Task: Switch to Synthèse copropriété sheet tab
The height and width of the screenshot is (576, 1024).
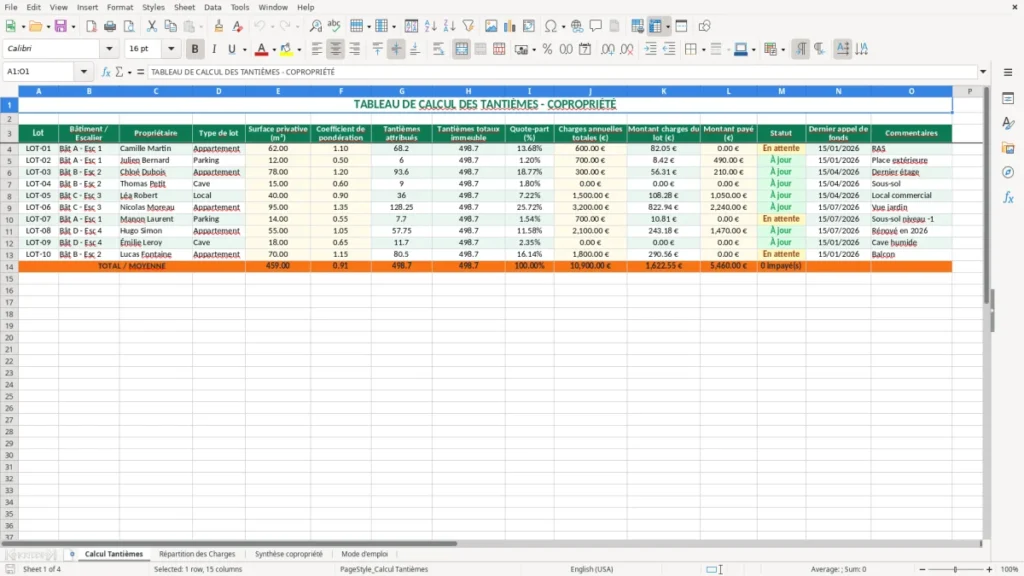Action: tap(289, 554)
